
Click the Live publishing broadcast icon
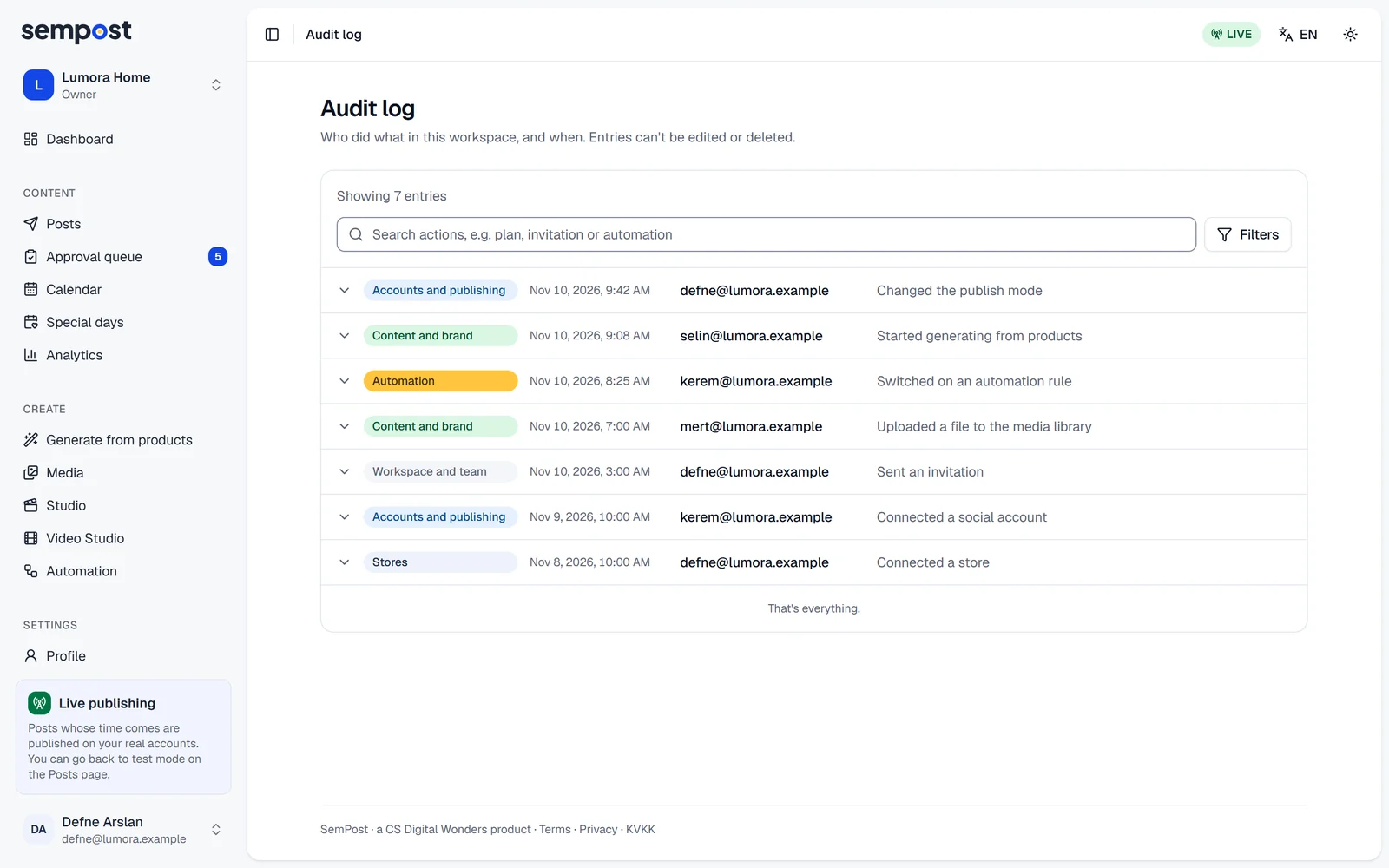(40, 703)
